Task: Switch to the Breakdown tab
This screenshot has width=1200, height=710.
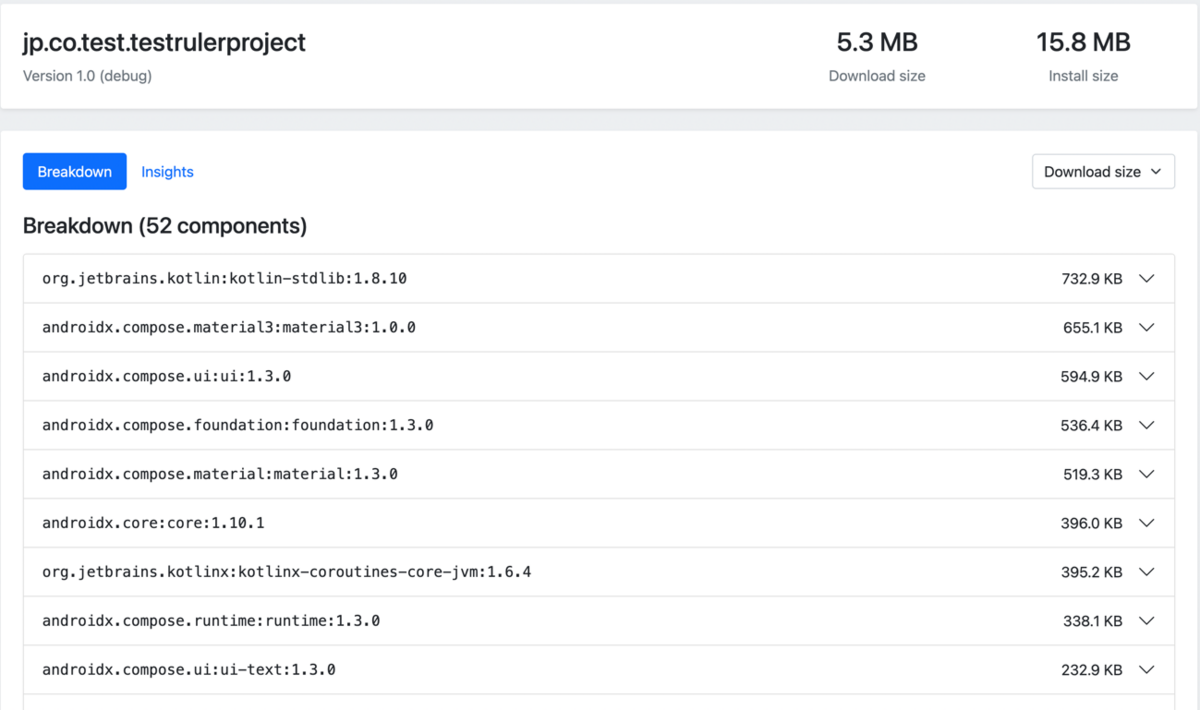Action: coord(75,172)
